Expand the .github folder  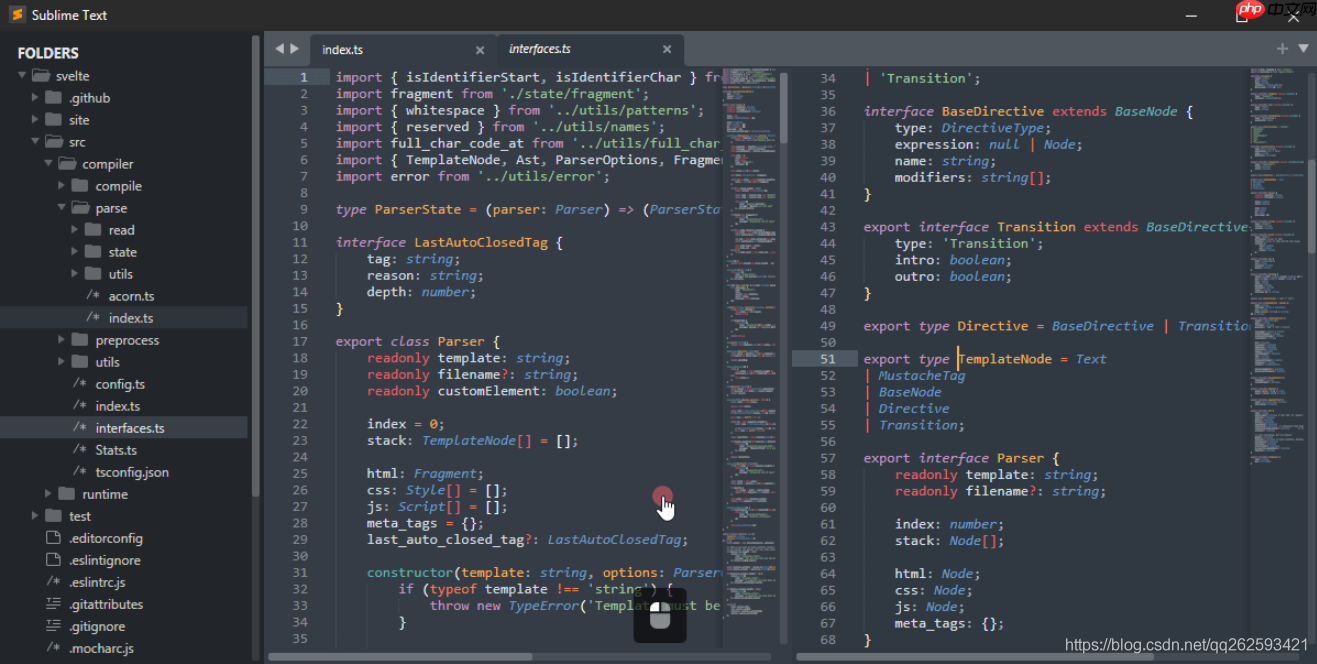35,98
